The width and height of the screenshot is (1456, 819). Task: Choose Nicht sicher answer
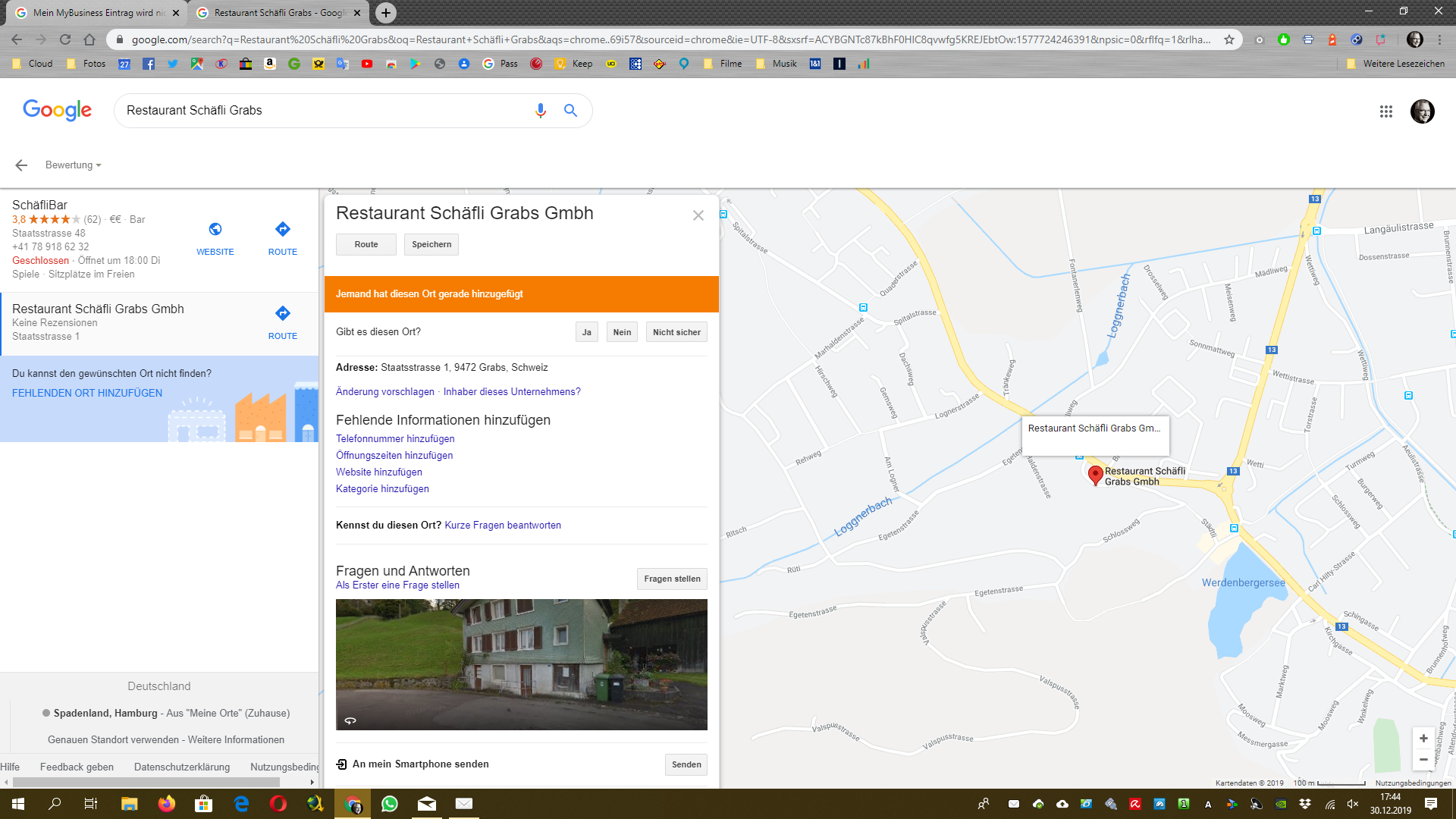pyautogui.click(x=676, y=332)
